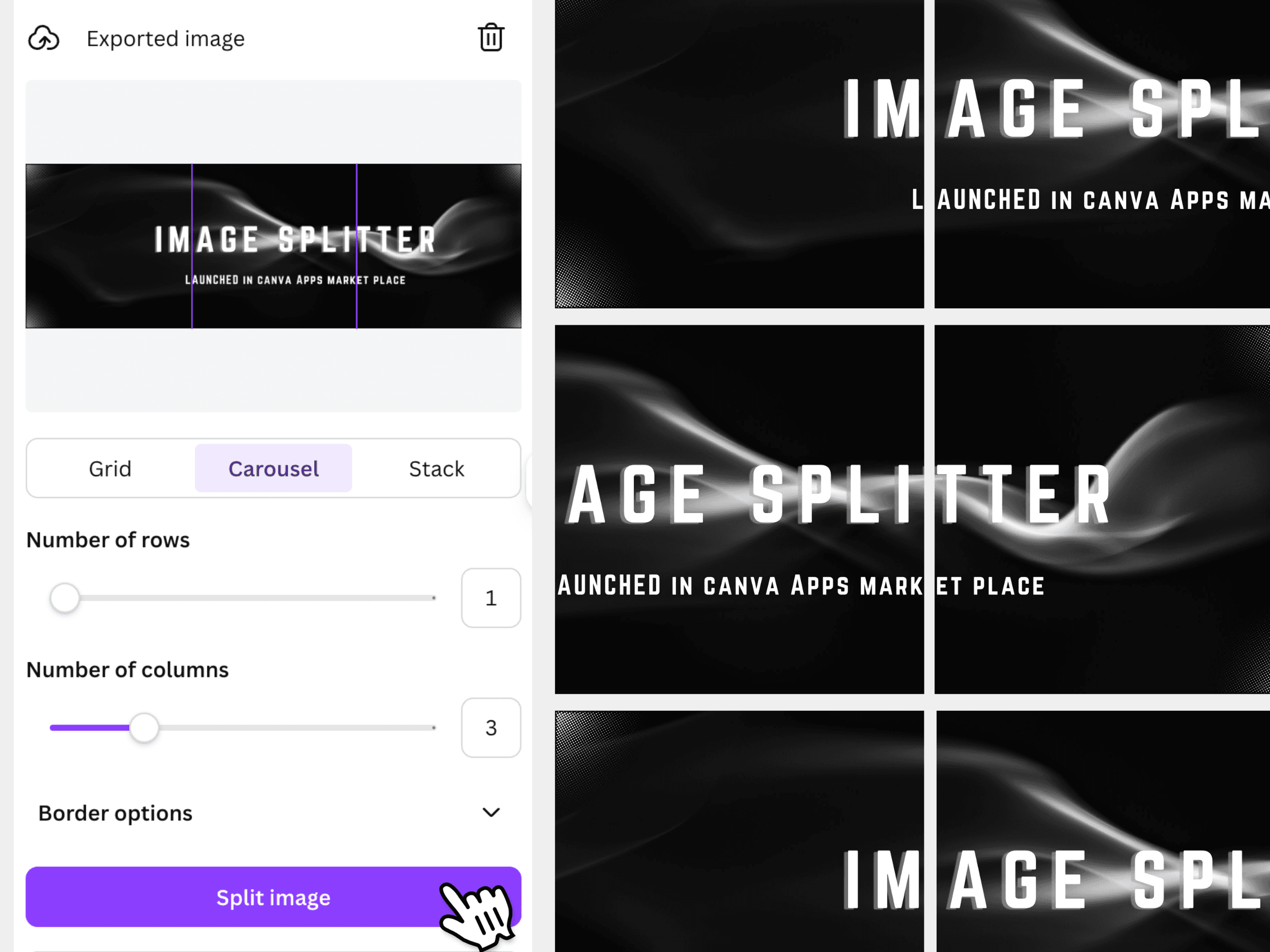Select the middle-row tile with AGE SPLIT text
The width and height of the screenshot is (1270, 952).
[739, 509]
